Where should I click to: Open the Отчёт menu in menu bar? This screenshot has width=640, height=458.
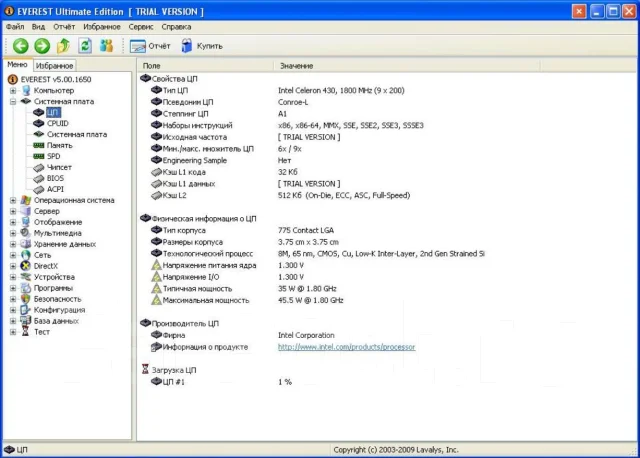pos(64,27)
